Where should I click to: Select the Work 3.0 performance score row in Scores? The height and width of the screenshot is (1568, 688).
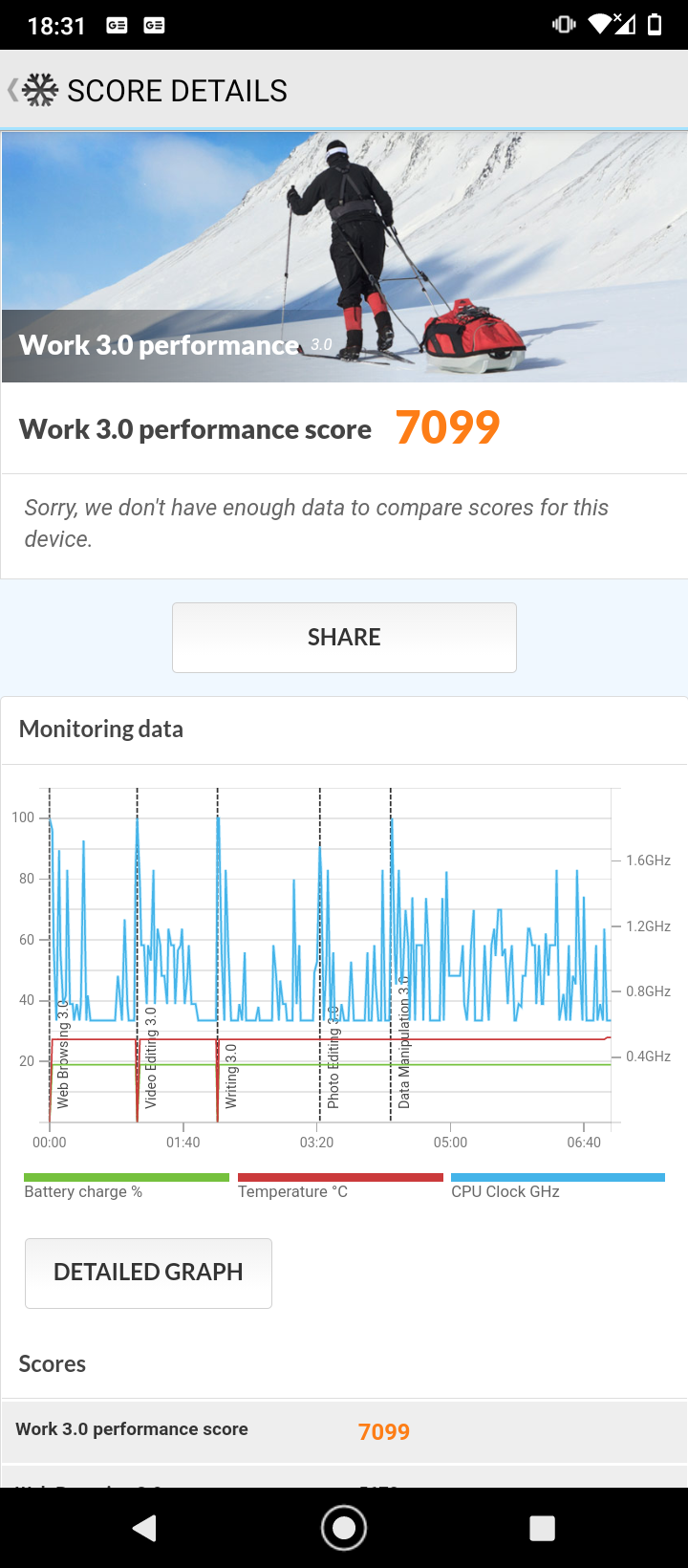click(x=344, y=1430)
